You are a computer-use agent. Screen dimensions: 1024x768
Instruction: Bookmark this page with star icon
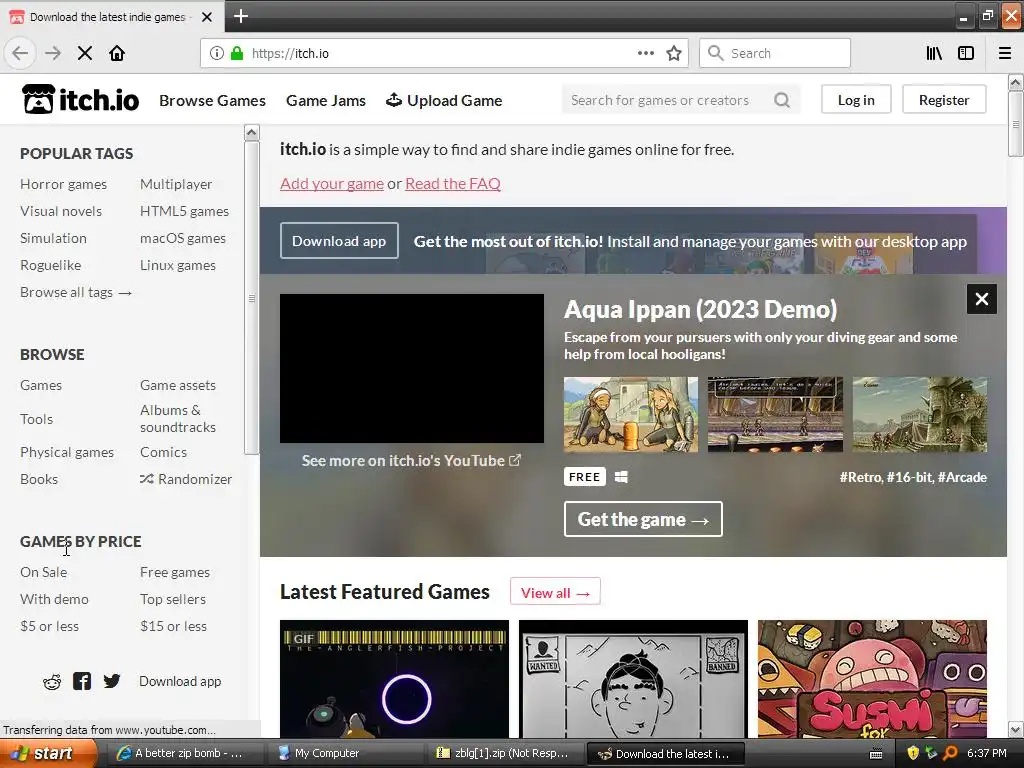pos(674,53)
